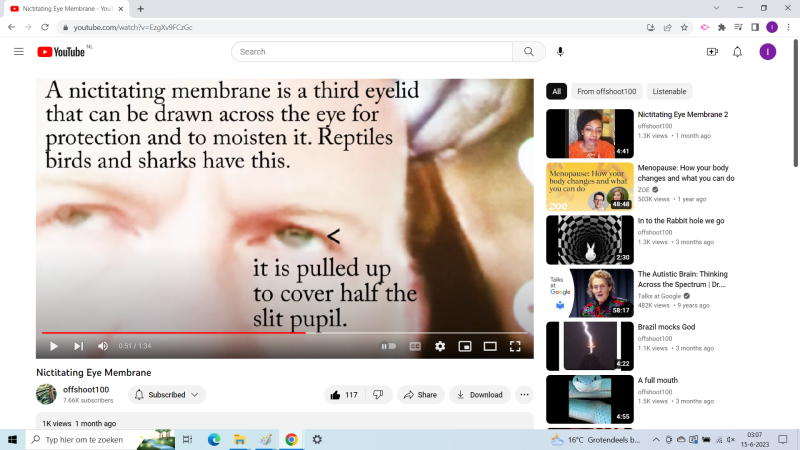Open offshoot100 channel avatar
This screenshot has height=450, width=800.
46,394
